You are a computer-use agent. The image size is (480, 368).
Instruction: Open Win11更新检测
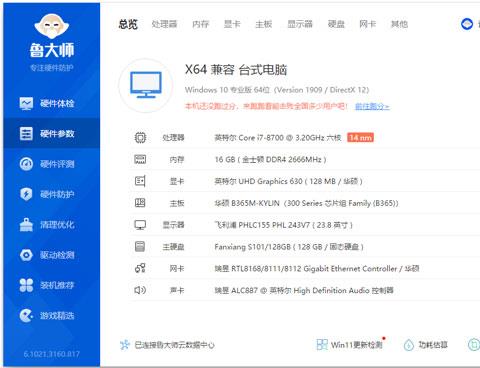pos(356,345)
